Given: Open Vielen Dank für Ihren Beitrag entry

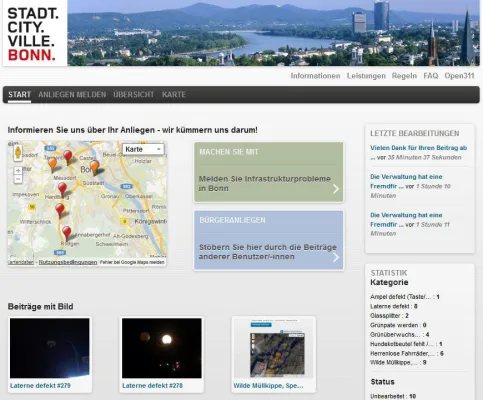Looking at the screenshot, I should pyautogui.click(x=419, y=148).
